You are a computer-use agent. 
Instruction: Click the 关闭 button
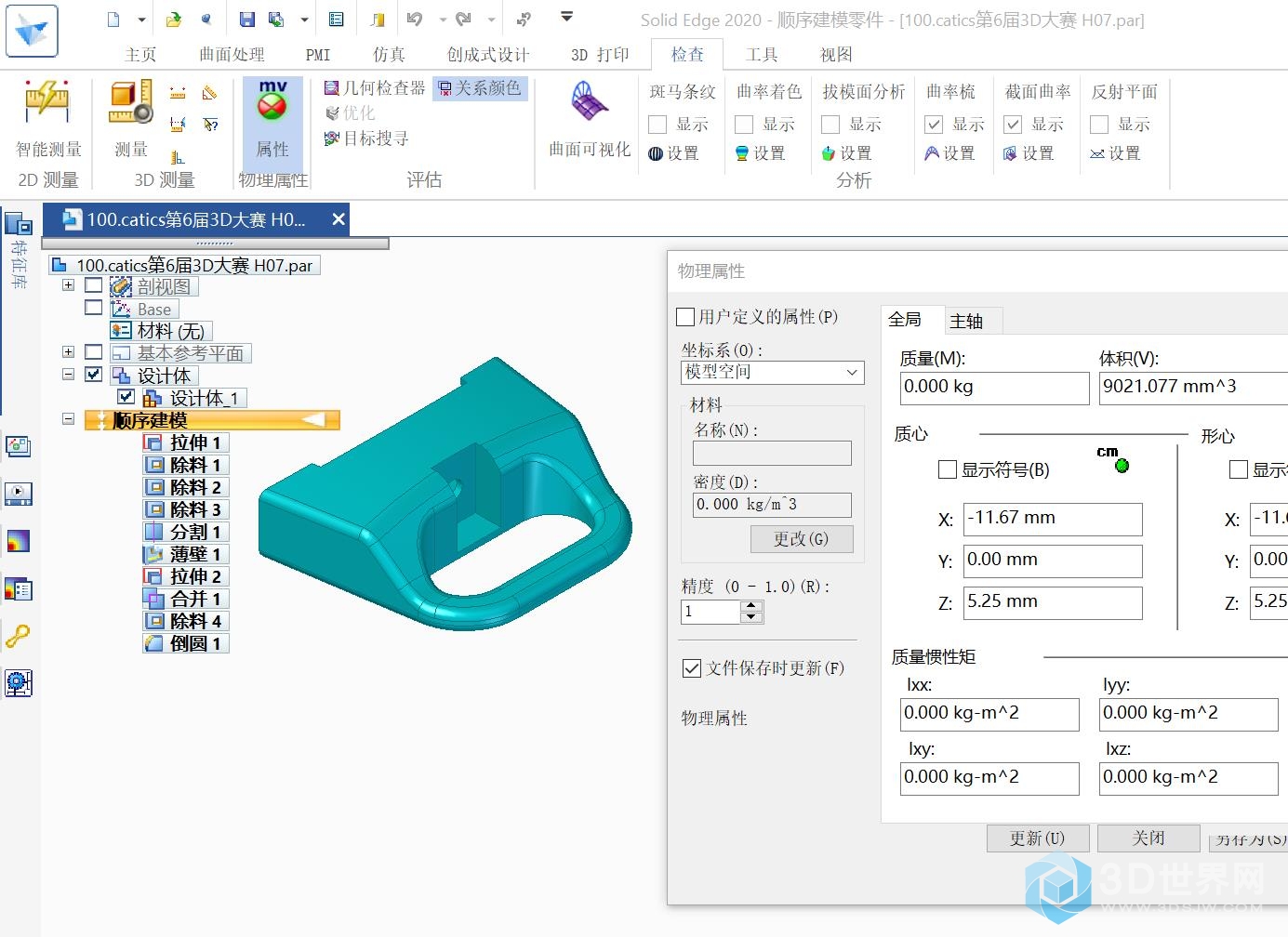click(x=1149, y=838)
